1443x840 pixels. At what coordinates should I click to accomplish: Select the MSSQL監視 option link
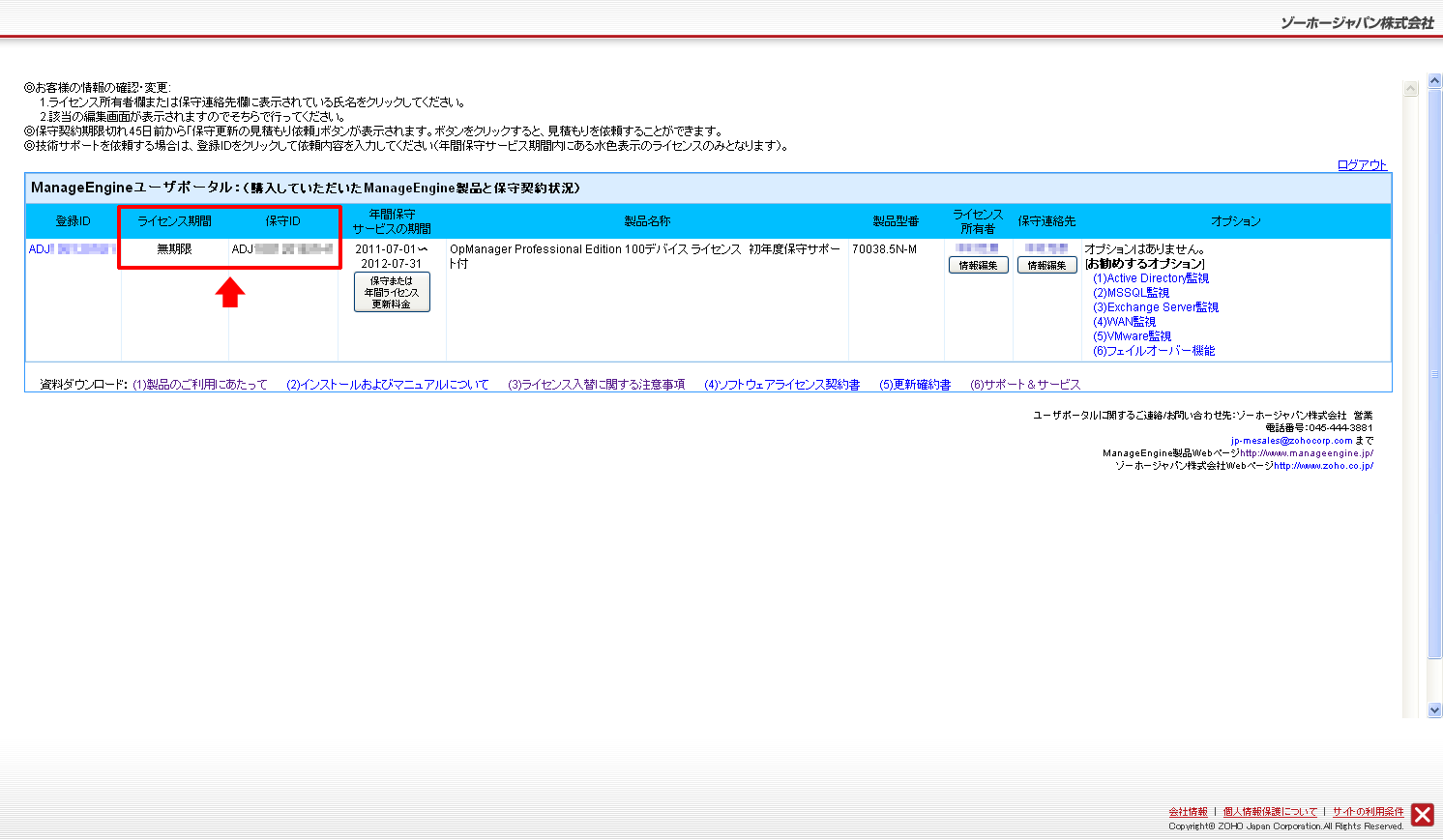(1131, 293)
